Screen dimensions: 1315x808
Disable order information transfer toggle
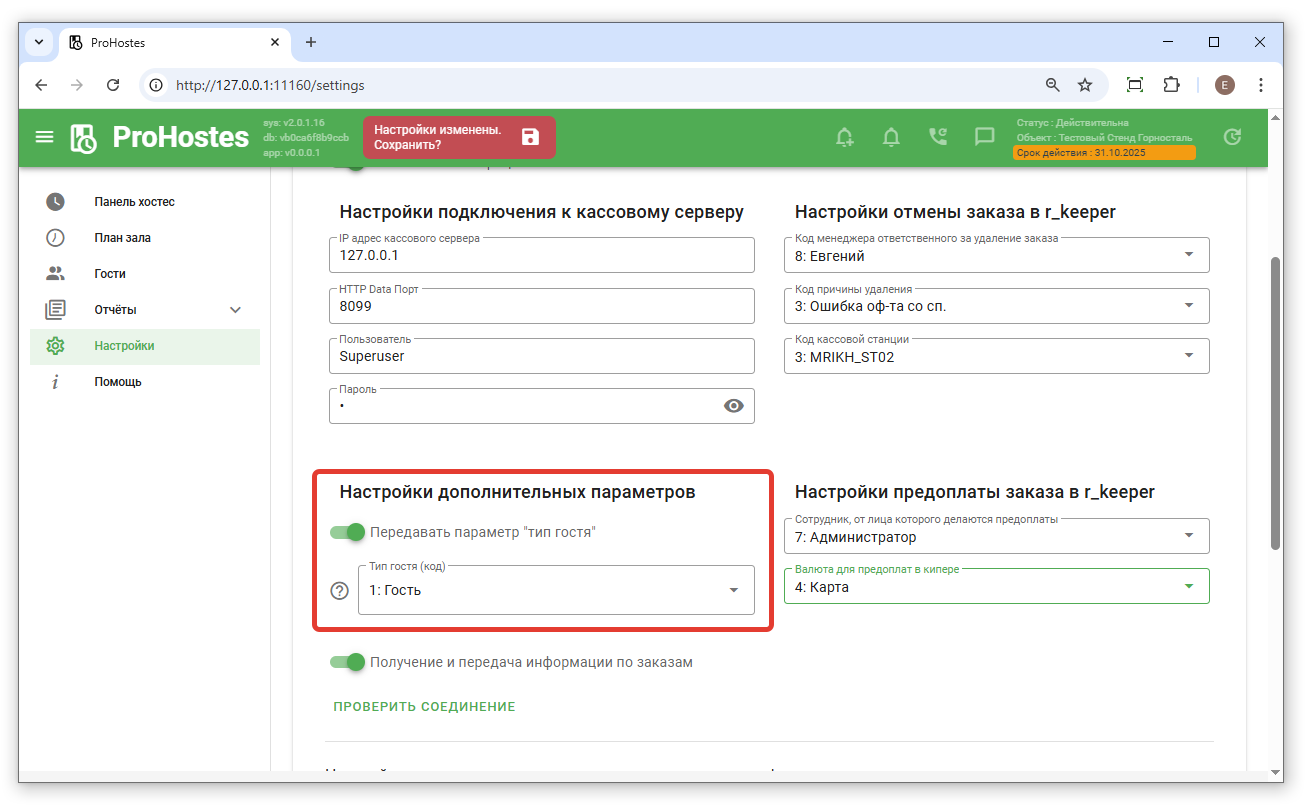click(348, 662)
